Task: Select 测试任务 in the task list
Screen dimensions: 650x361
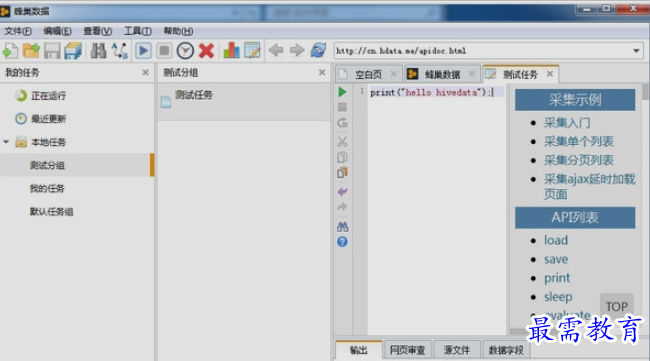Action: pos(244,102)
